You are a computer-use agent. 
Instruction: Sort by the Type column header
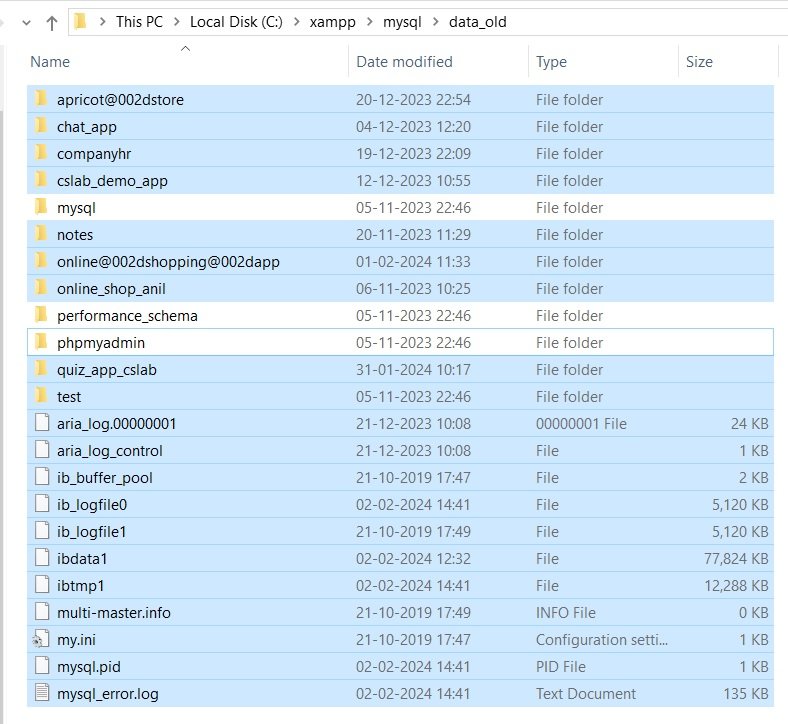click(551, 62)
